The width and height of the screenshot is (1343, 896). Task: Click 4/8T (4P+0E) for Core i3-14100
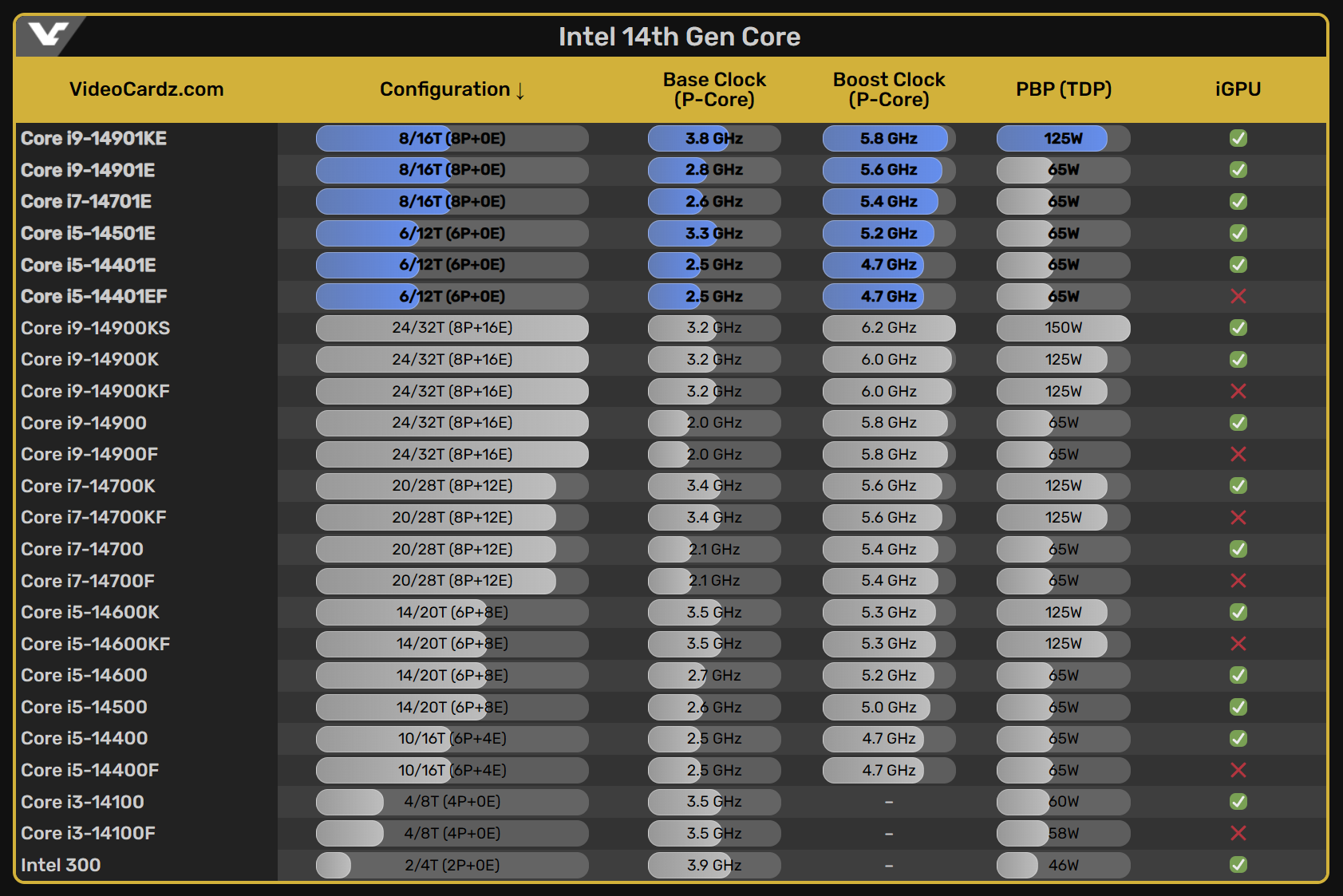[x=452, y=801]
